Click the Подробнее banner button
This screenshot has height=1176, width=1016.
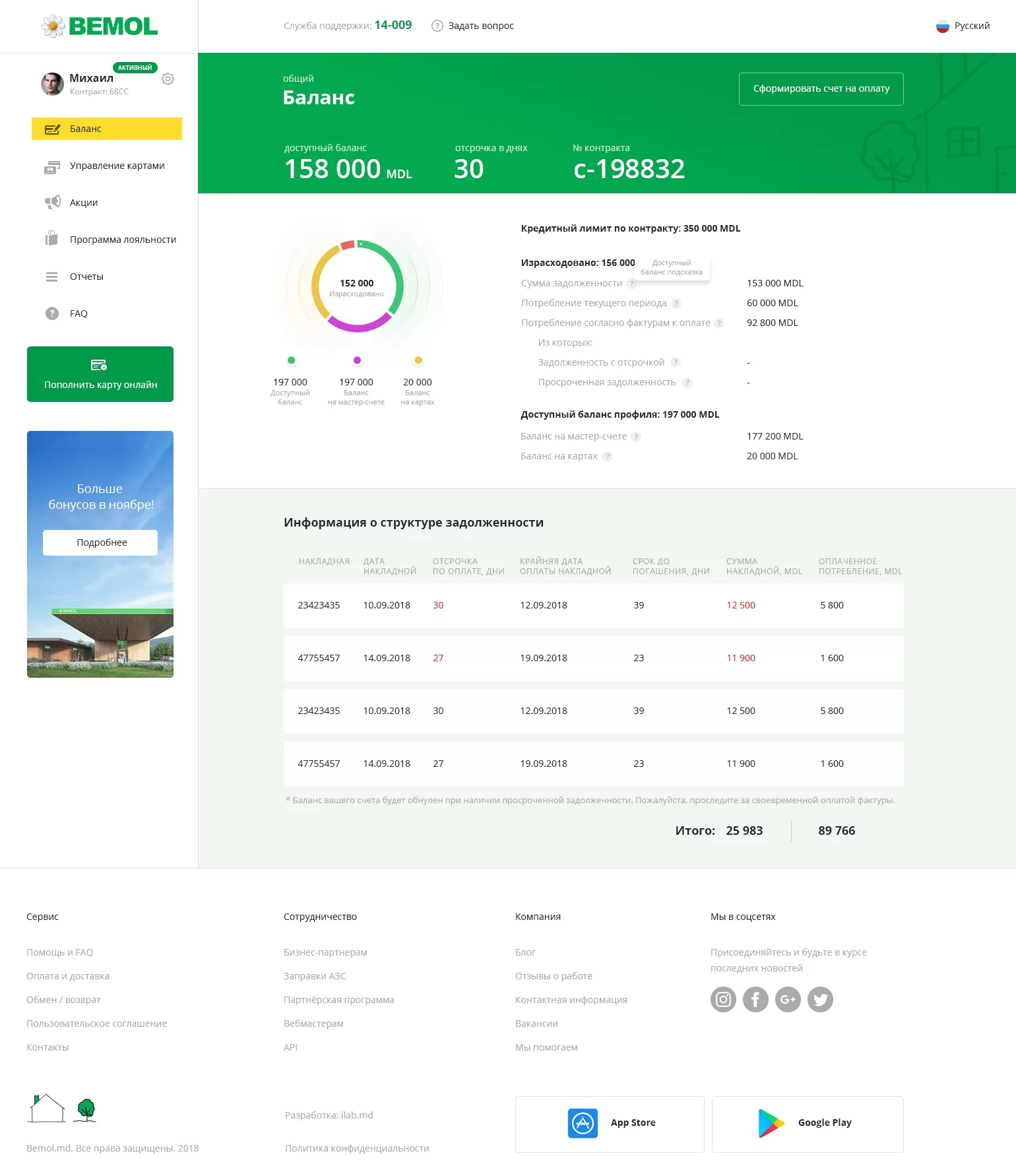(x=100, y=542)
